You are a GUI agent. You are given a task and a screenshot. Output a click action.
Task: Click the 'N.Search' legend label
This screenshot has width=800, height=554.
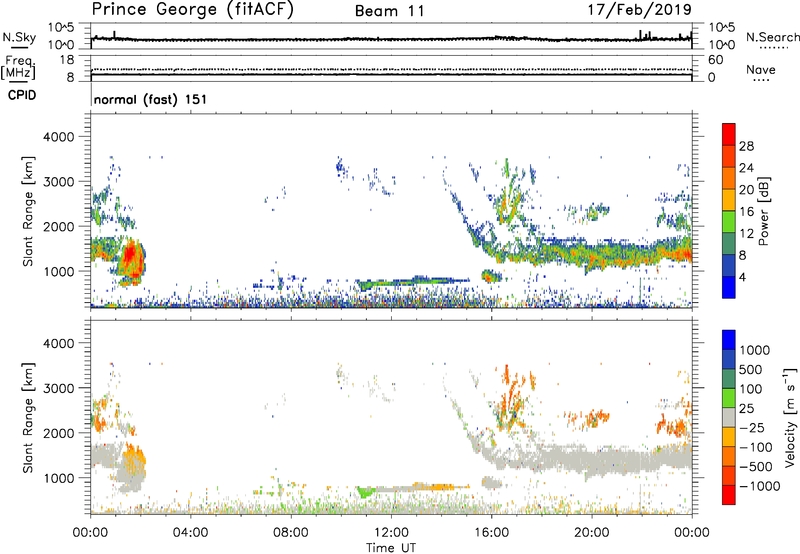coord(773,37)
